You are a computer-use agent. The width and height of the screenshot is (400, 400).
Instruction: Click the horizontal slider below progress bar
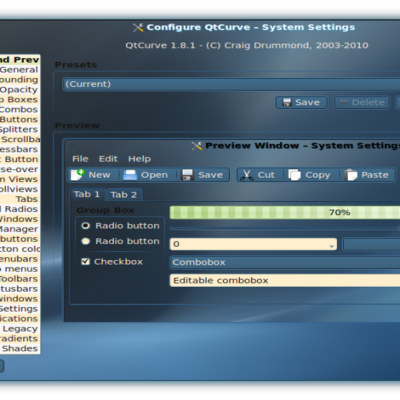pyautogui.click(x=285, y=228)
